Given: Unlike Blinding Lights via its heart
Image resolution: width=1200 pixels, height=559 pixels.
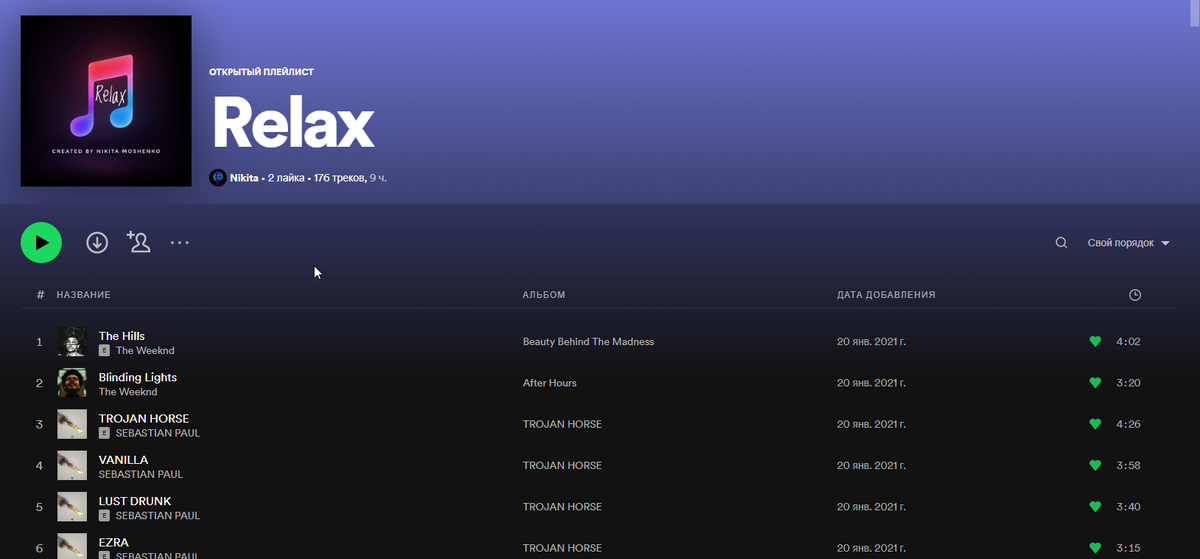Looking at the screenshot, I should 1095,383.
